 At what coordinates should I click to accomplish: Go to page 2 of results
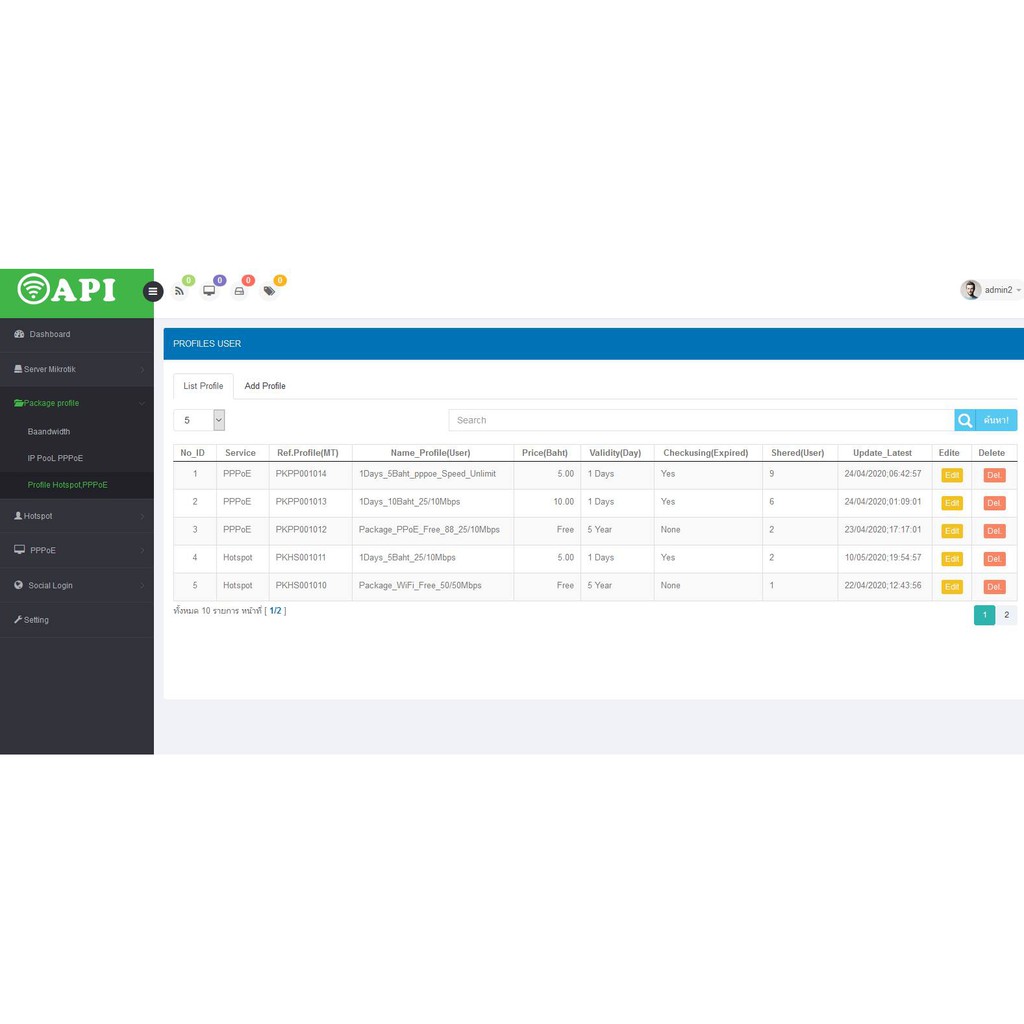(1006, 615)
